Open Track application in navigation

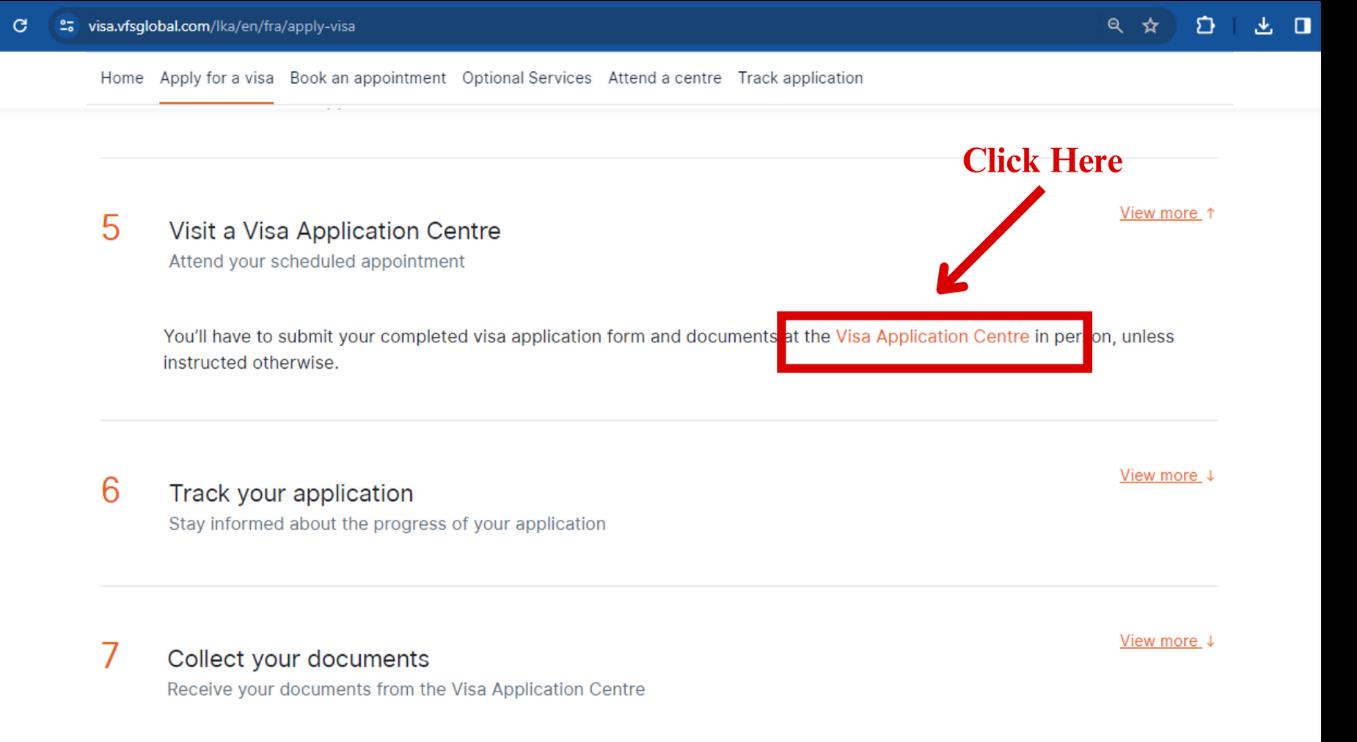(x=800, y=78)
